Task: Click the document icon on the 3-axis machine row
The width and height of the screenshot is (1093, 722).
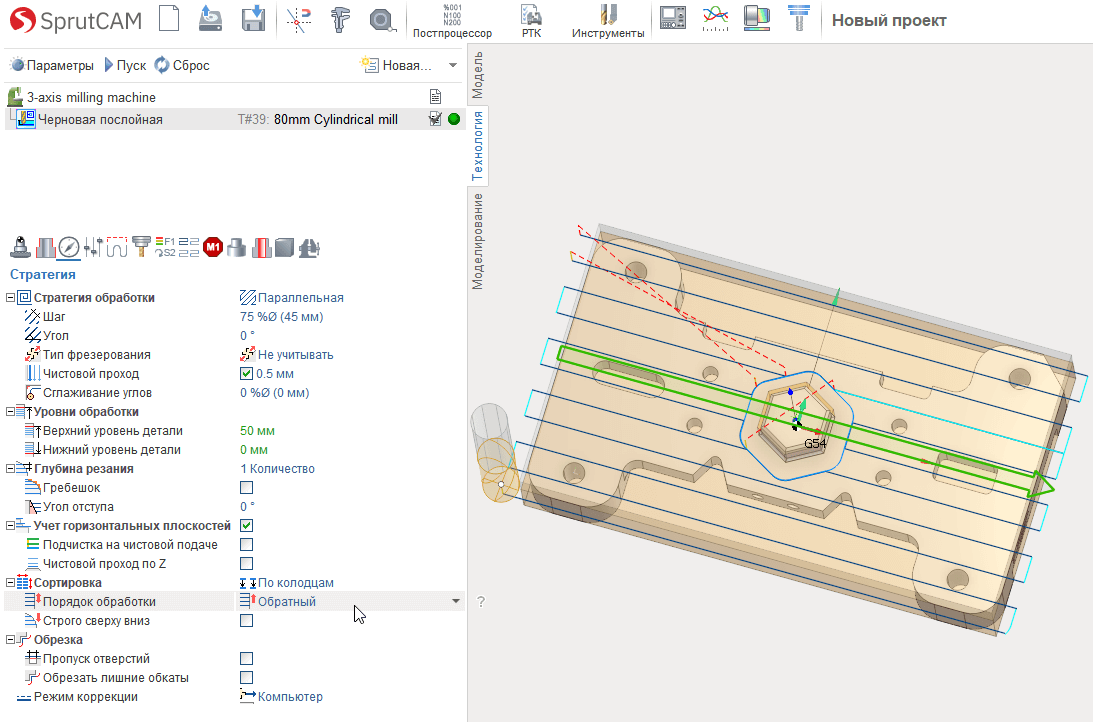Action: pos(436,97)
